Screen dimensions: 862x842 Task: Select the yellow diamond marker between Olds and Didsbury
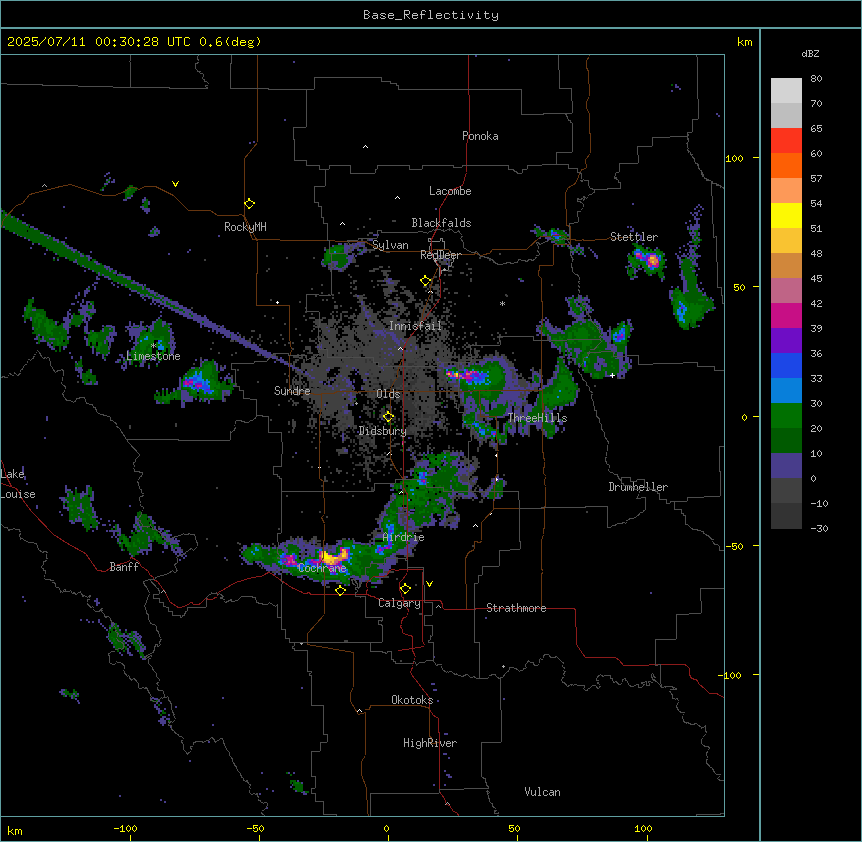coord(388,417)
